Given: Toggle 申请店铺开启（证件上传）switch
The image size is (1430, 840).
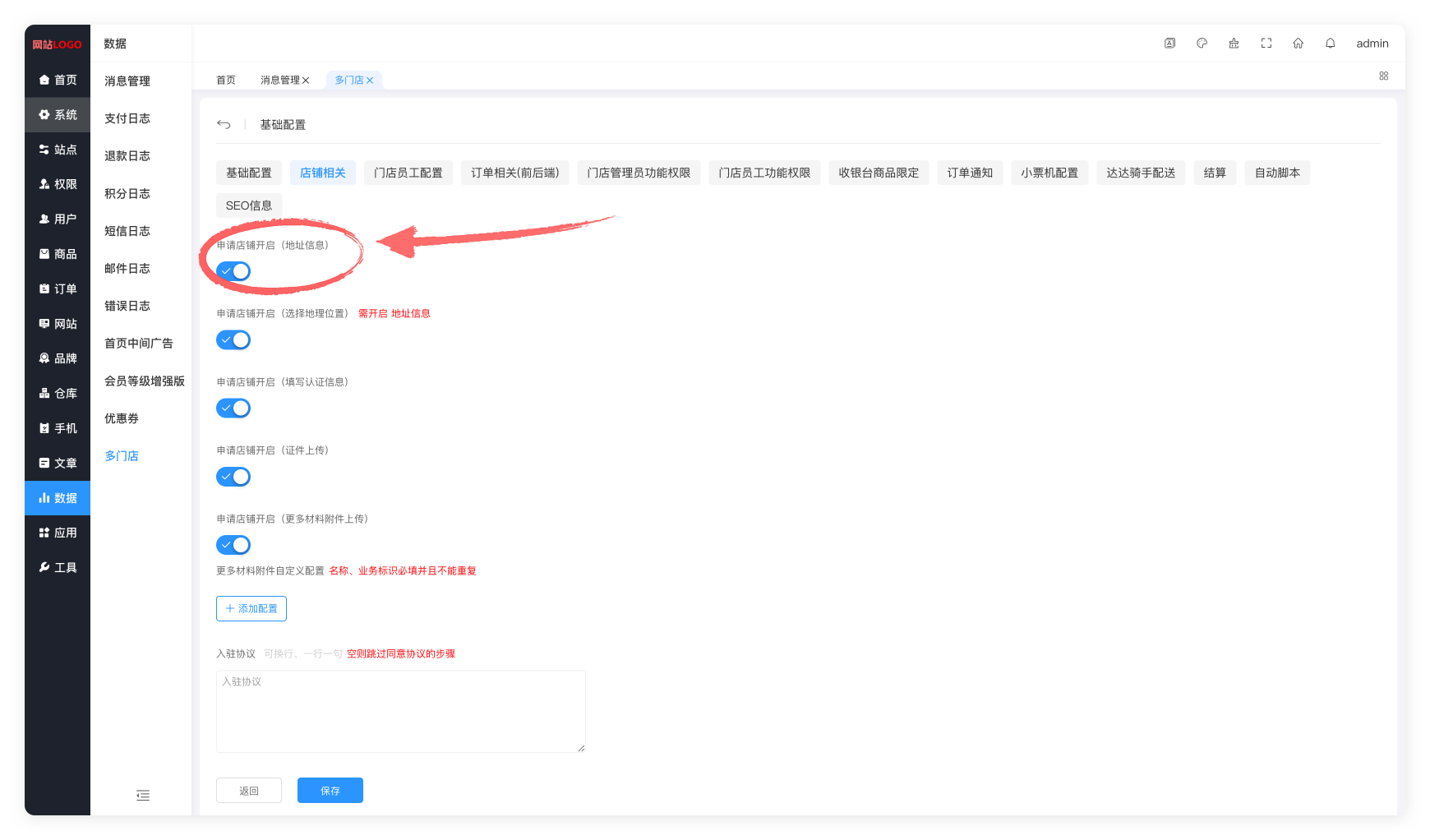Looking at the screenshot, I should click(233, 477).
